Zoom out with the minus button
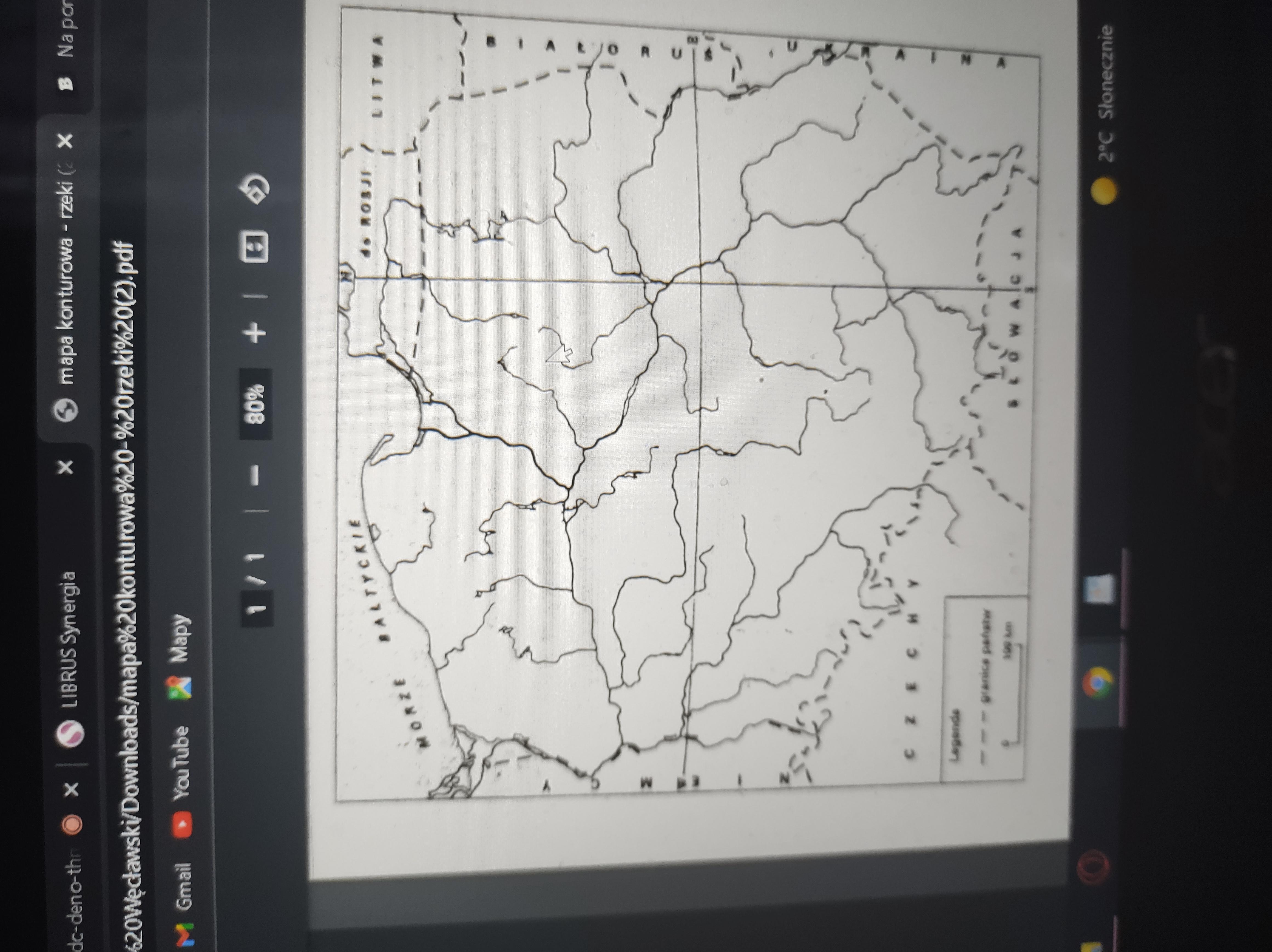 point(255,476)
